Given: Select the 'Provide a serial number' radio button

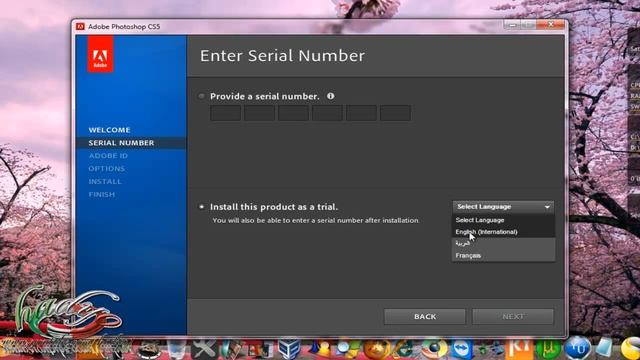Looking at the screenshot, I should (201, 96).
